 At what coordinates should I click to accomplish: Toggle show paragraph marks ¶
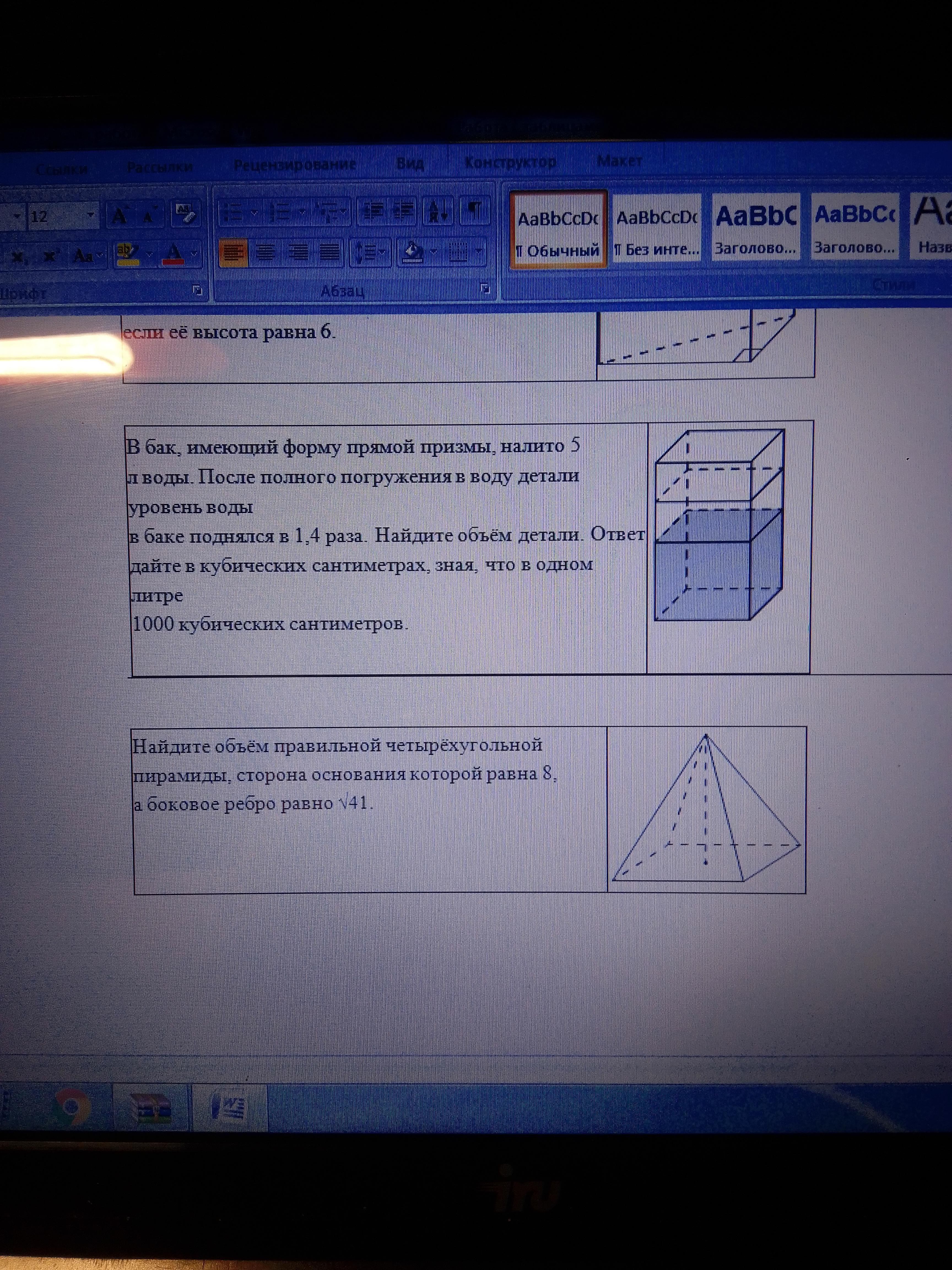coord(475,209)
